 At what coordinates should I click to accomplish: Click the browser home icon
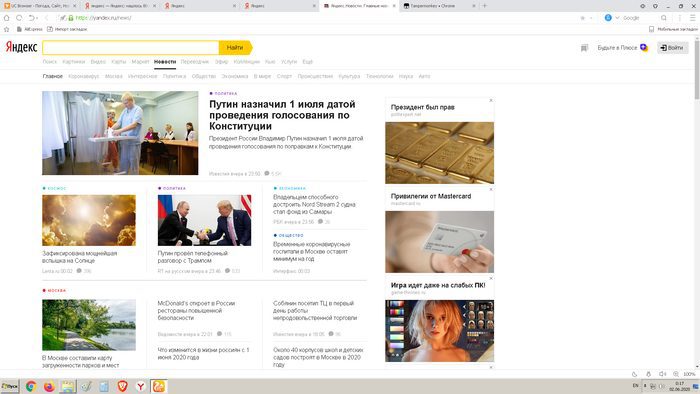click(x=6, y=18)
